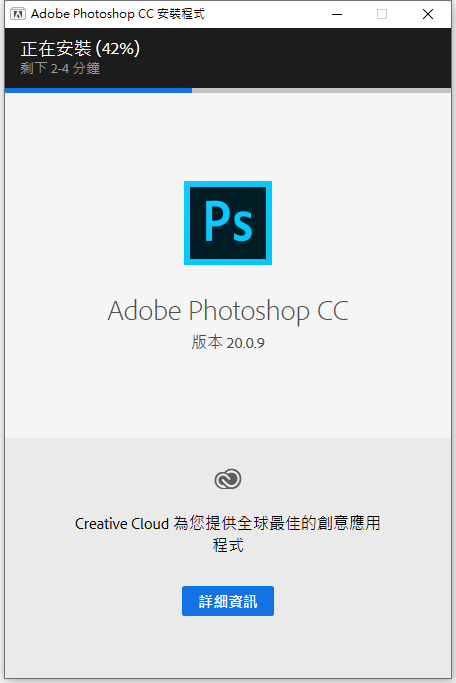Click the 剩下 2-4 分鐘 remaining time text
456x683 pixels.
[x=60, y=68]
